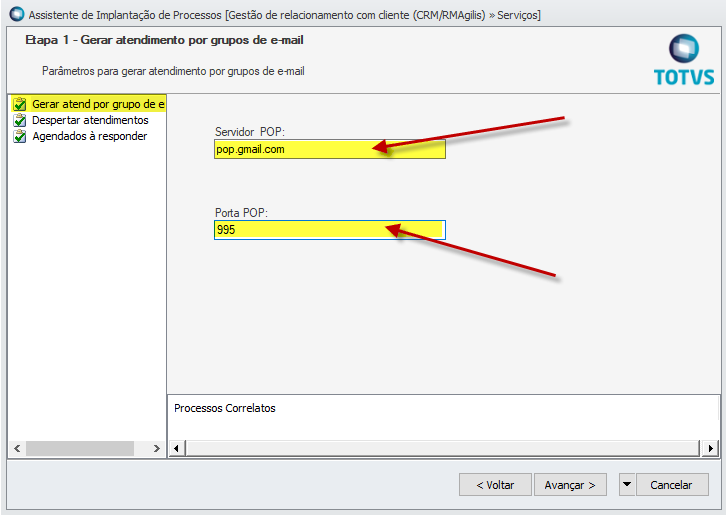Select Despertar atendimentos step
Screen dimensions: 726x515
(90, 120)
